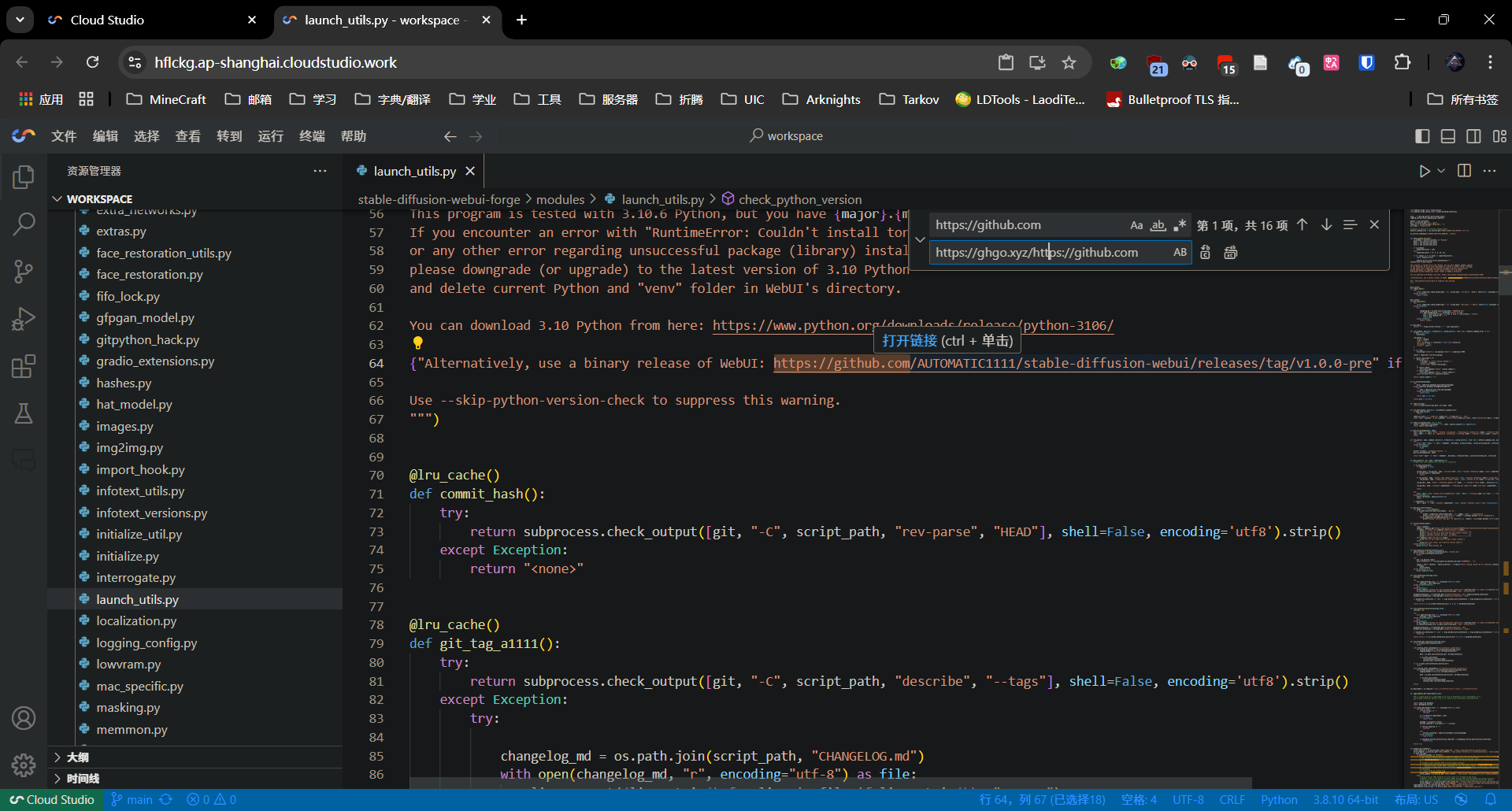
Task: Bookmark this page with the star
Action: [x=1069, y=62]
